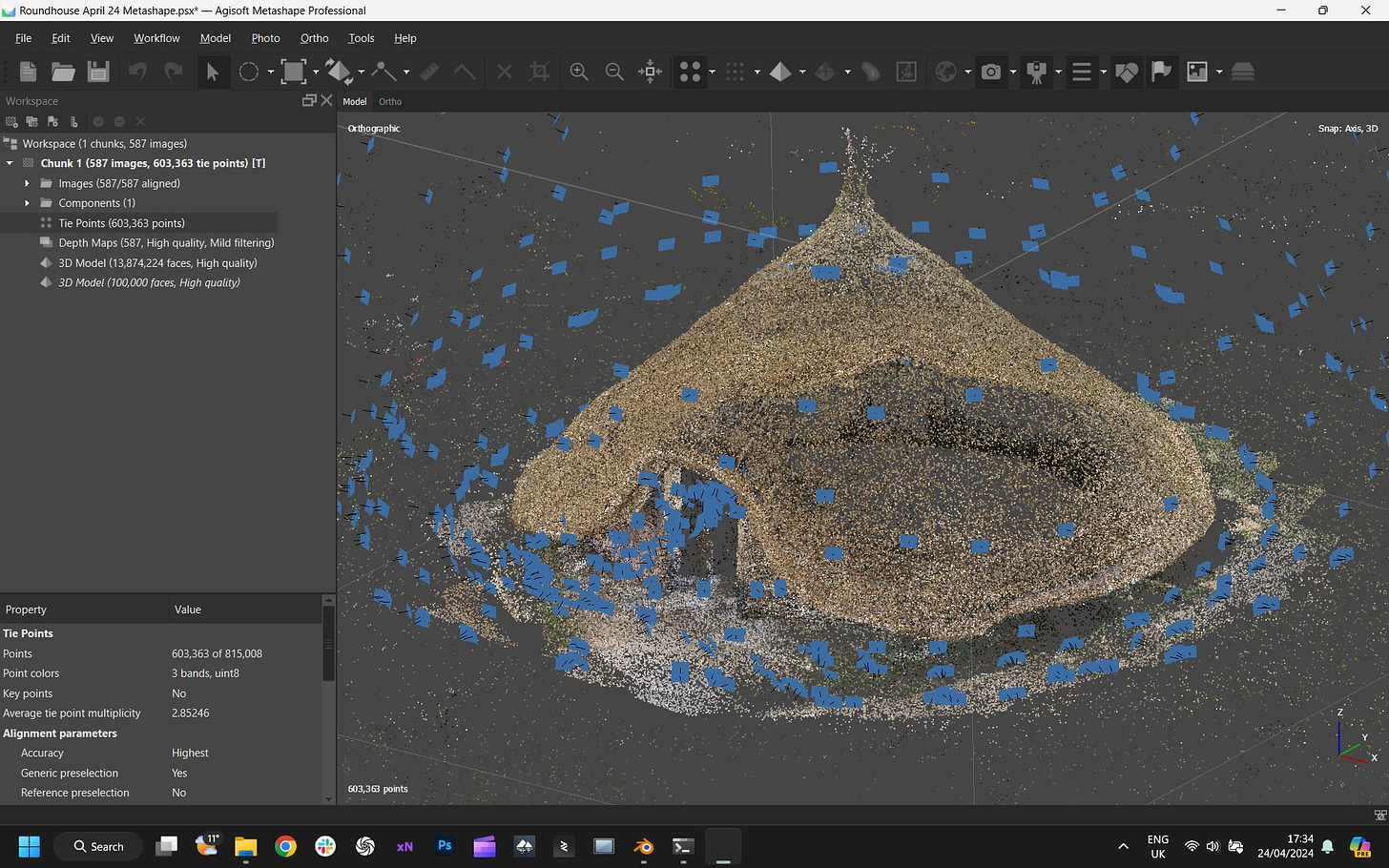The width and height of the screenshot is (1389, 868).
Task: Undock the Workspace pane float button
Action: (309, 100)
